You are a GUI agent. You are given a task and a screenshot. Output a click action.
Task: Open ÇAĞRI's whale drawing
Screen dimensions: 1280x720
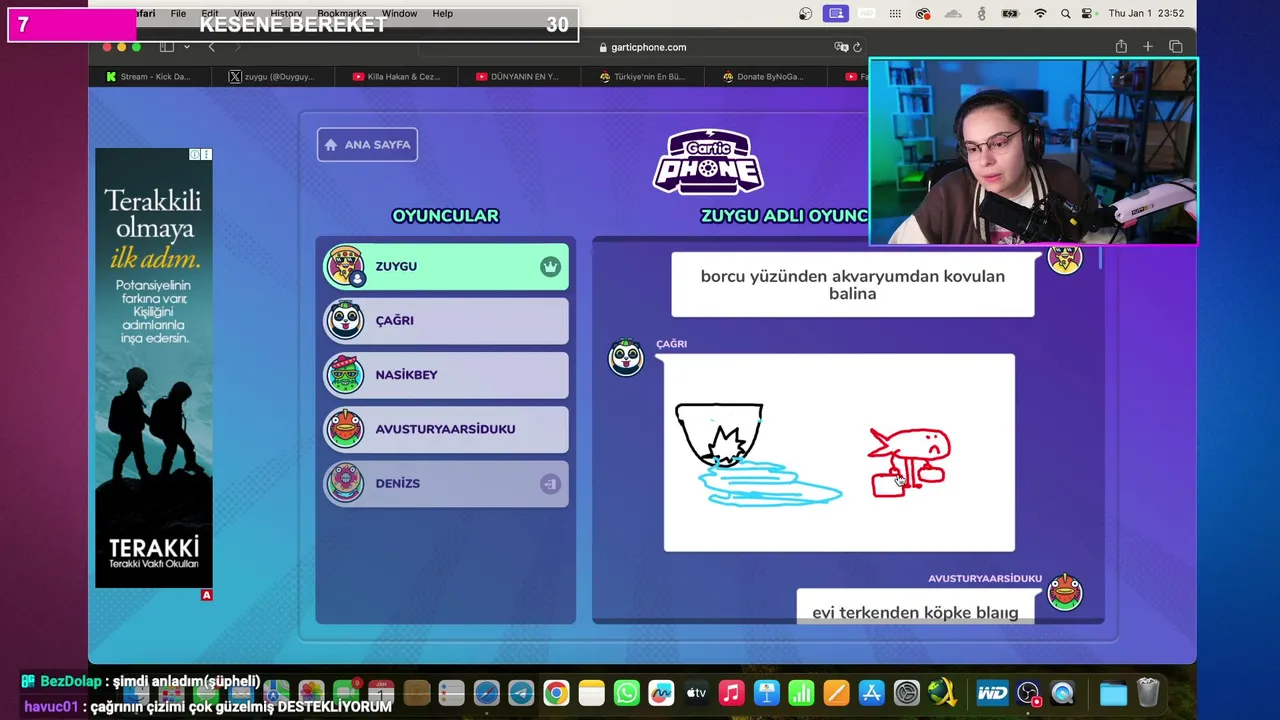click(839, 452)
